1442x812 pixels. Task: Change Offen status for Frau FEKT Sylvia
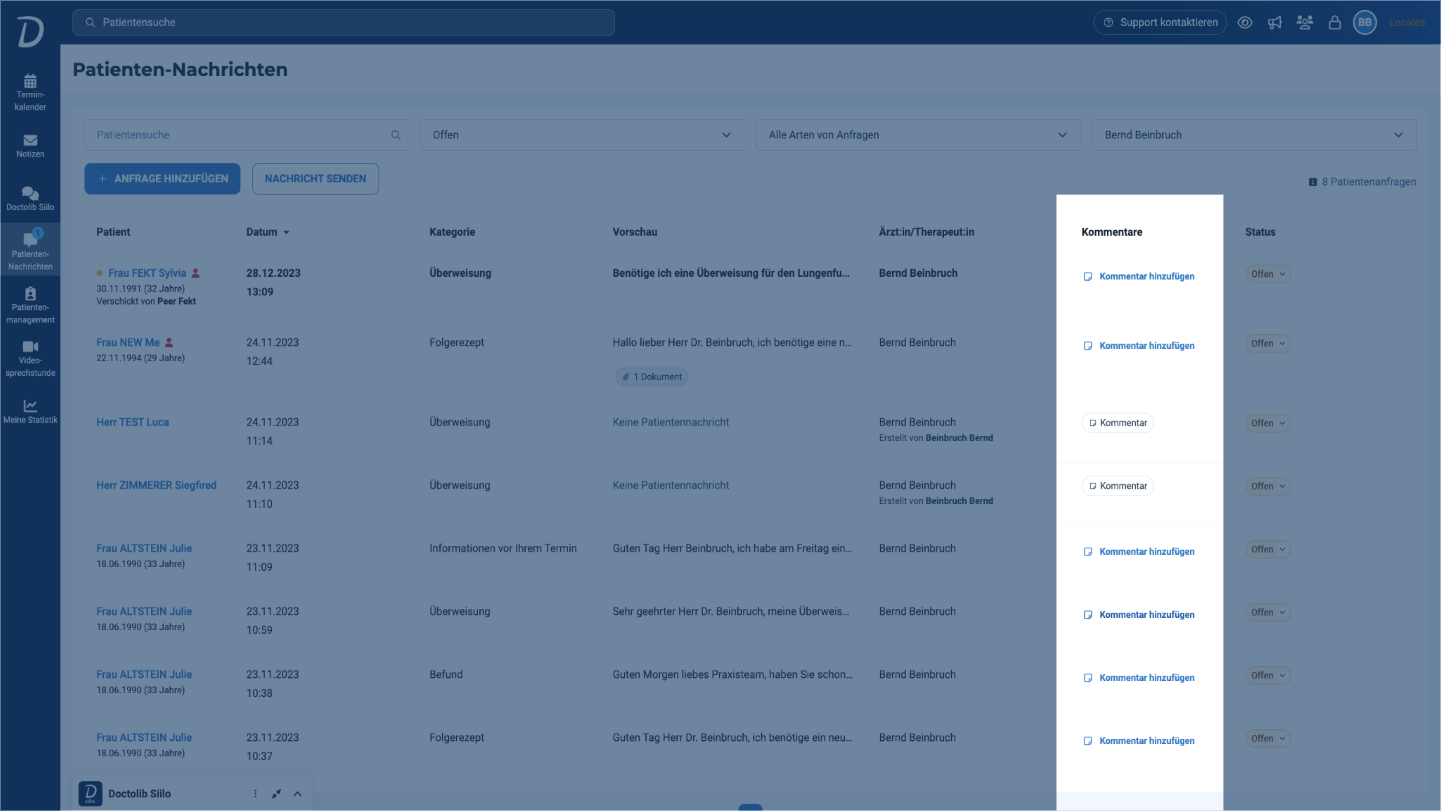(x=1268, y=274)
